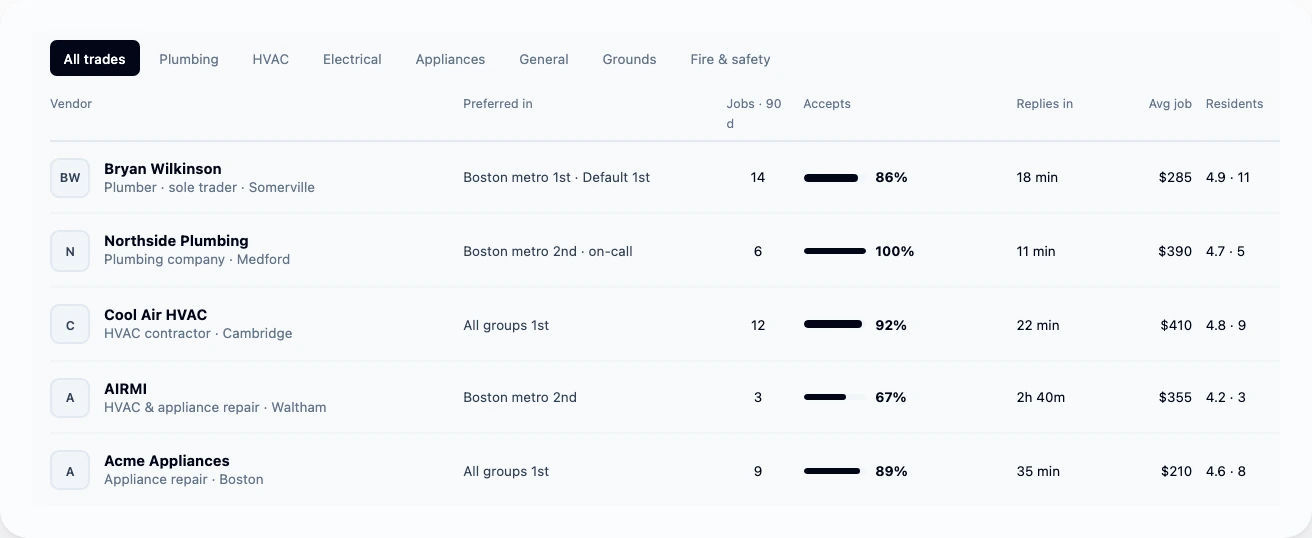Click the '4.9 · 11' resident rating

click(x=1228, y=178)
